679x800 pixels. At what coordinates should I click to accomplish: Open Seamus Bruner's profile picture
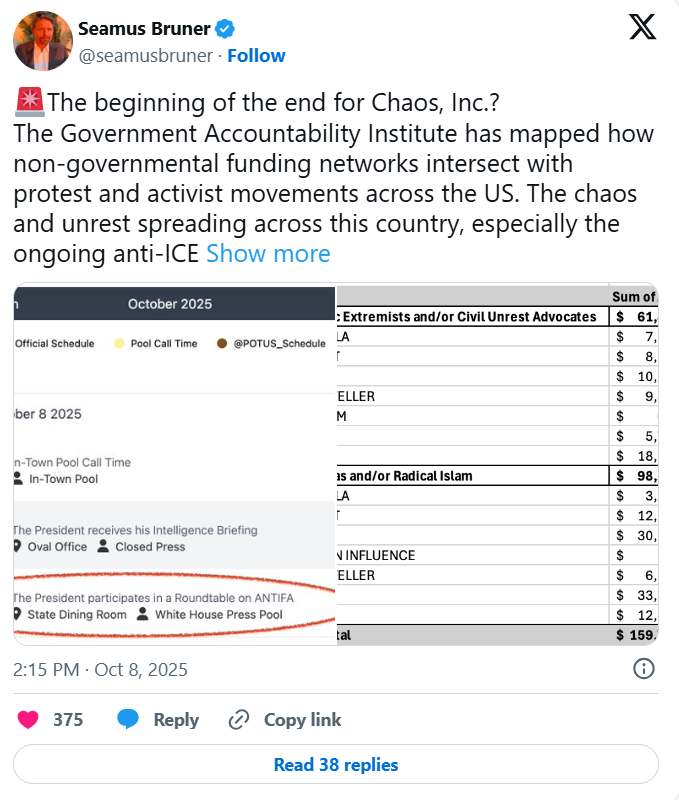(x=40, y=42)
